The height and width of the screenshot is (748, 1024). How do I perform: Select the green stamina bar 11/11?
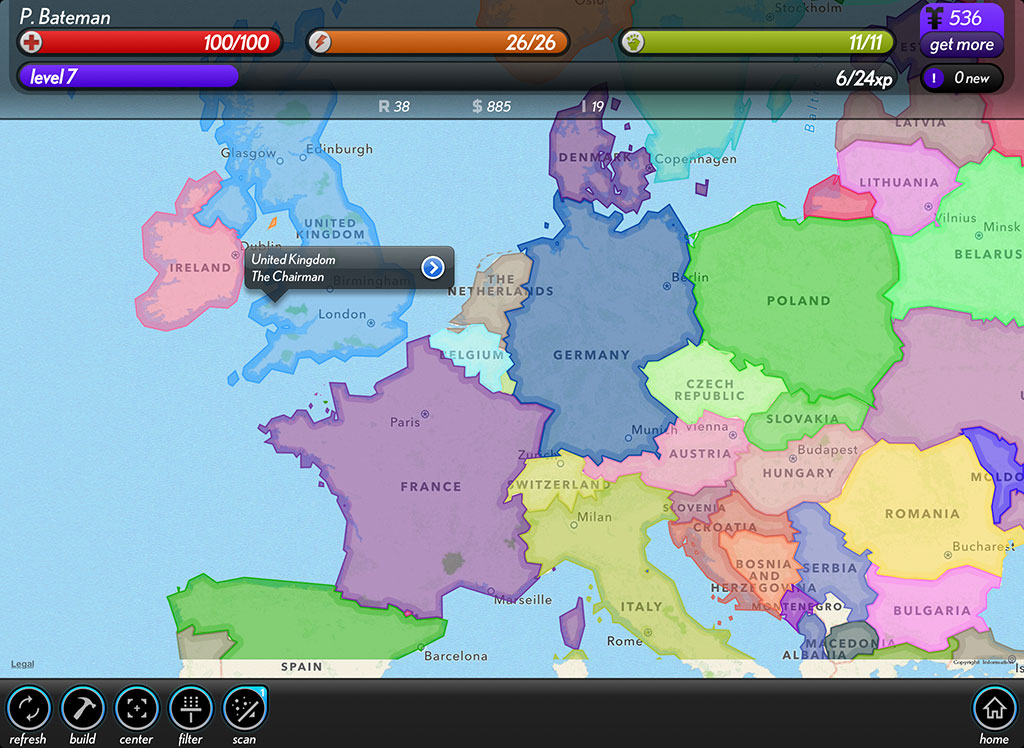click(x=758, y=42)
